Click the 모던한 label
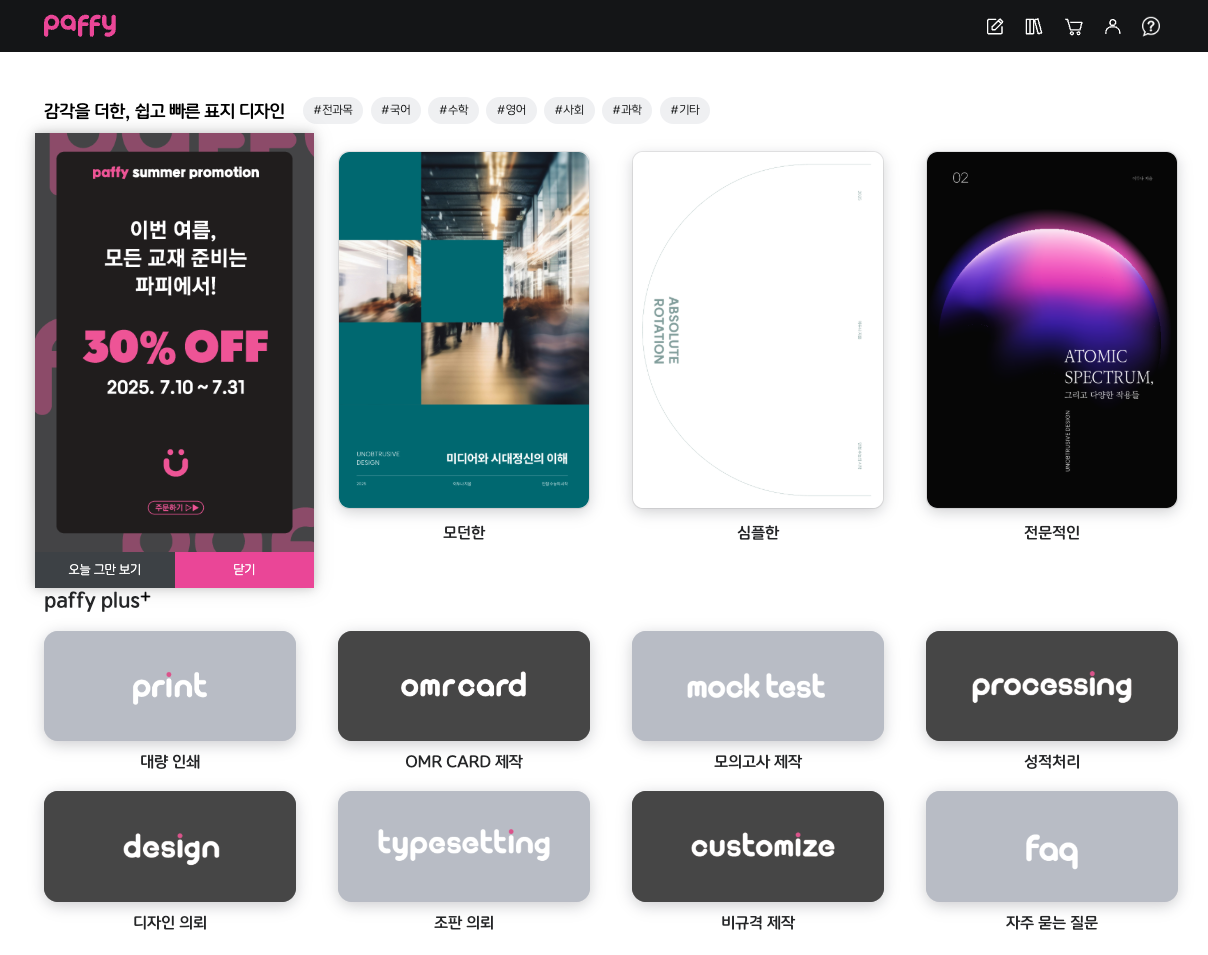 click(x=464, y=533)
